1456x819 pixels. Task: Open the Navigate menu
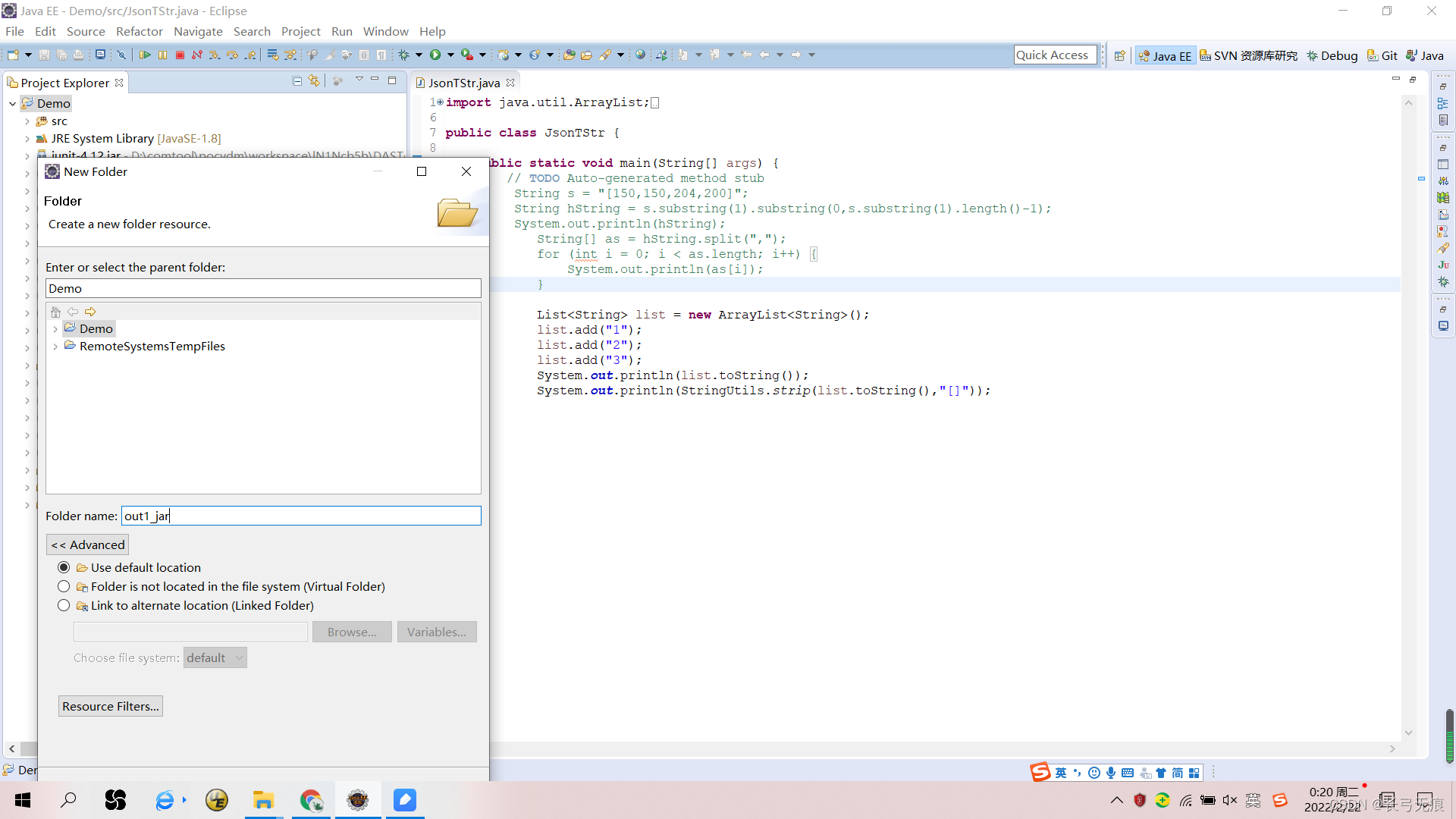click(x=197, y=31)
